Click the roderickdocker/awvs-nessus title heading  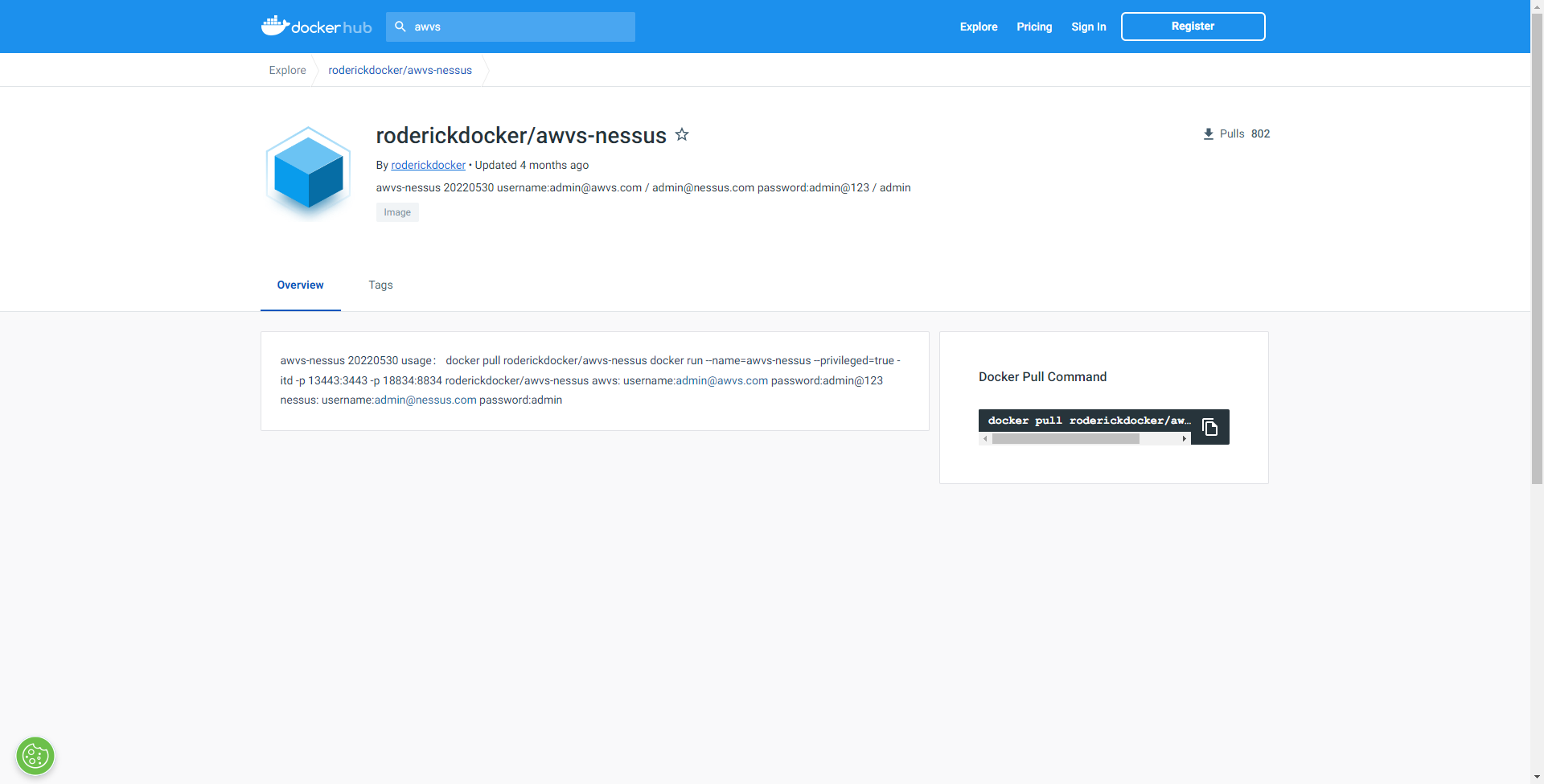521,135
